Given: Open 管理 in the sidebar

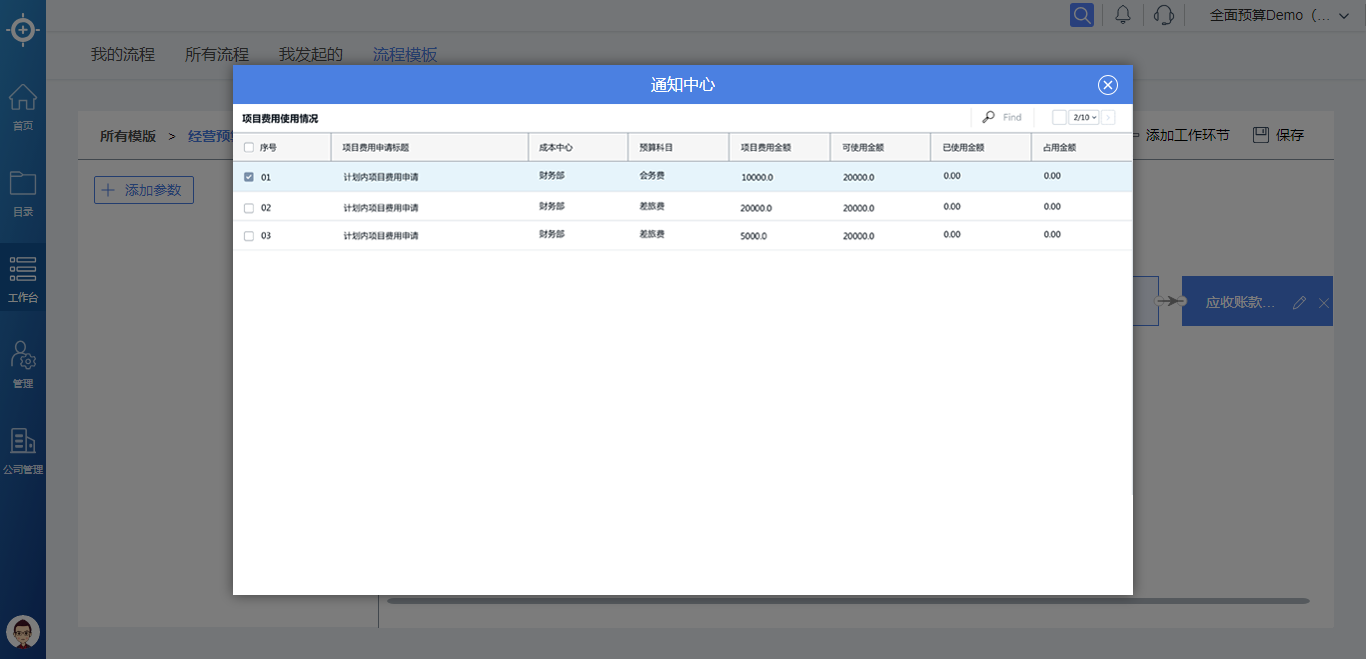Looking at the screenshot, I should point(23,364).
